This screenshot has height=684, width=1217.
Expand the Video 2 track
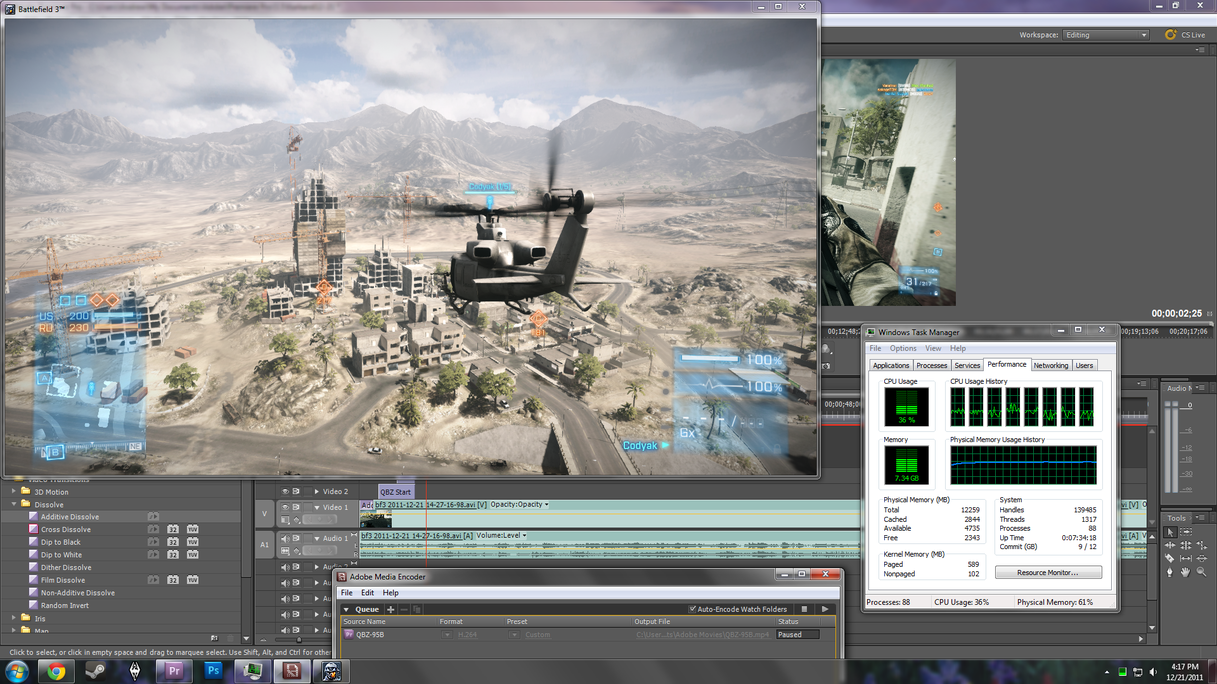(317, 492)
